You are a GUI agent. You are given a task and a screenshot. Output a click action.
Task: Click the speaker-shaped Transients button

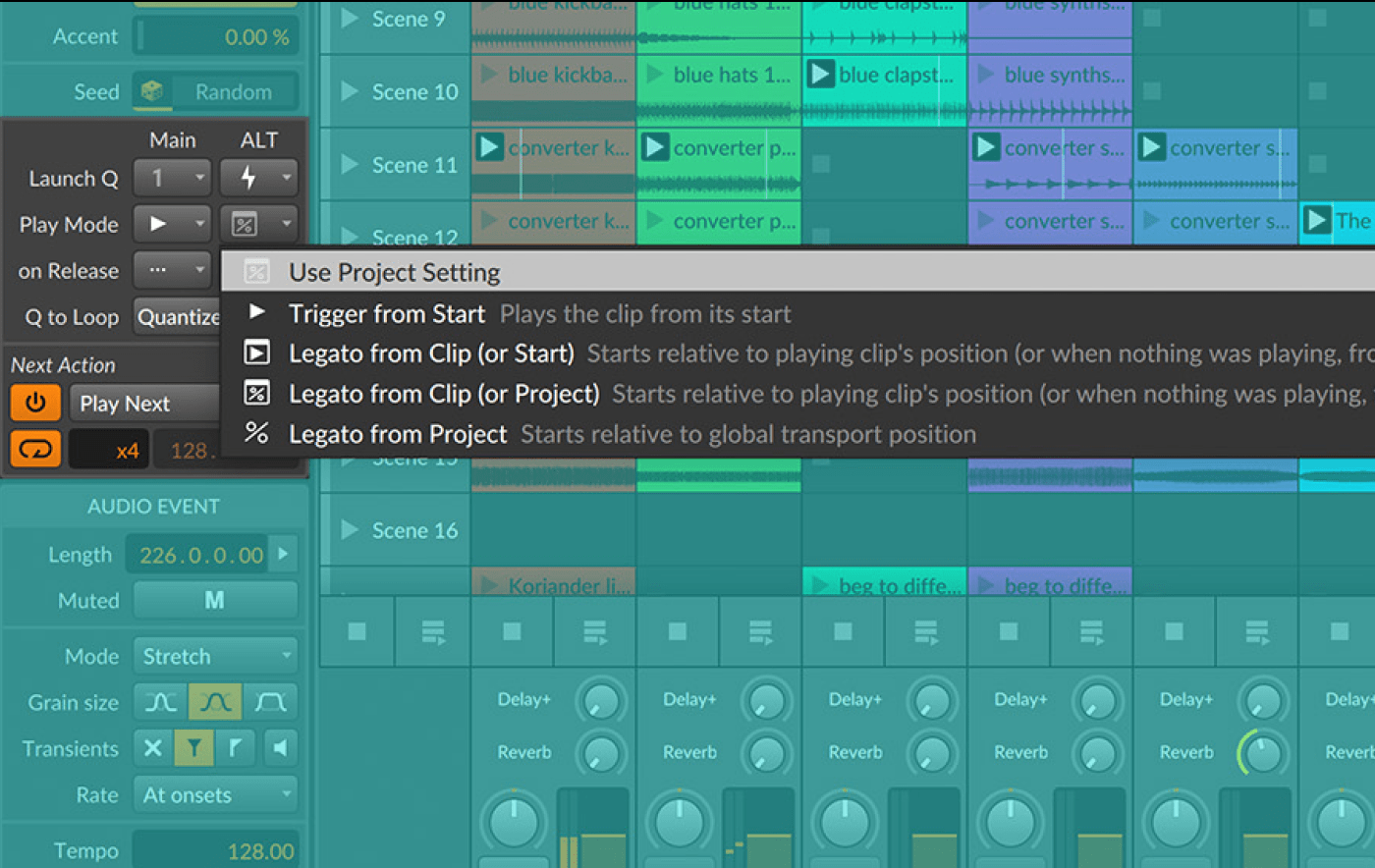click(x=279, y=748)
